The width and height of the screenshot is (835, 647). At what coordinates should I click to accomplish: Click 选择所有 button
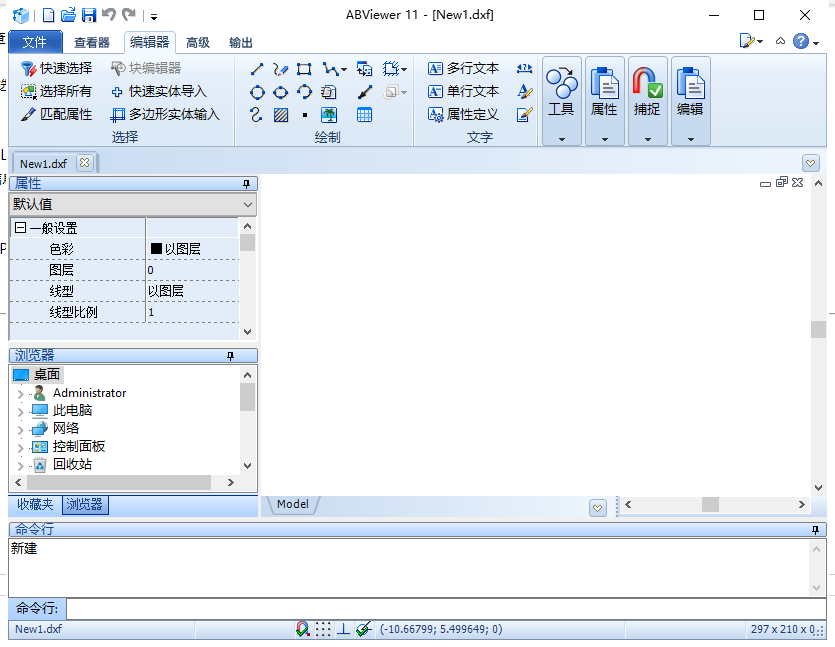point(56,92)
